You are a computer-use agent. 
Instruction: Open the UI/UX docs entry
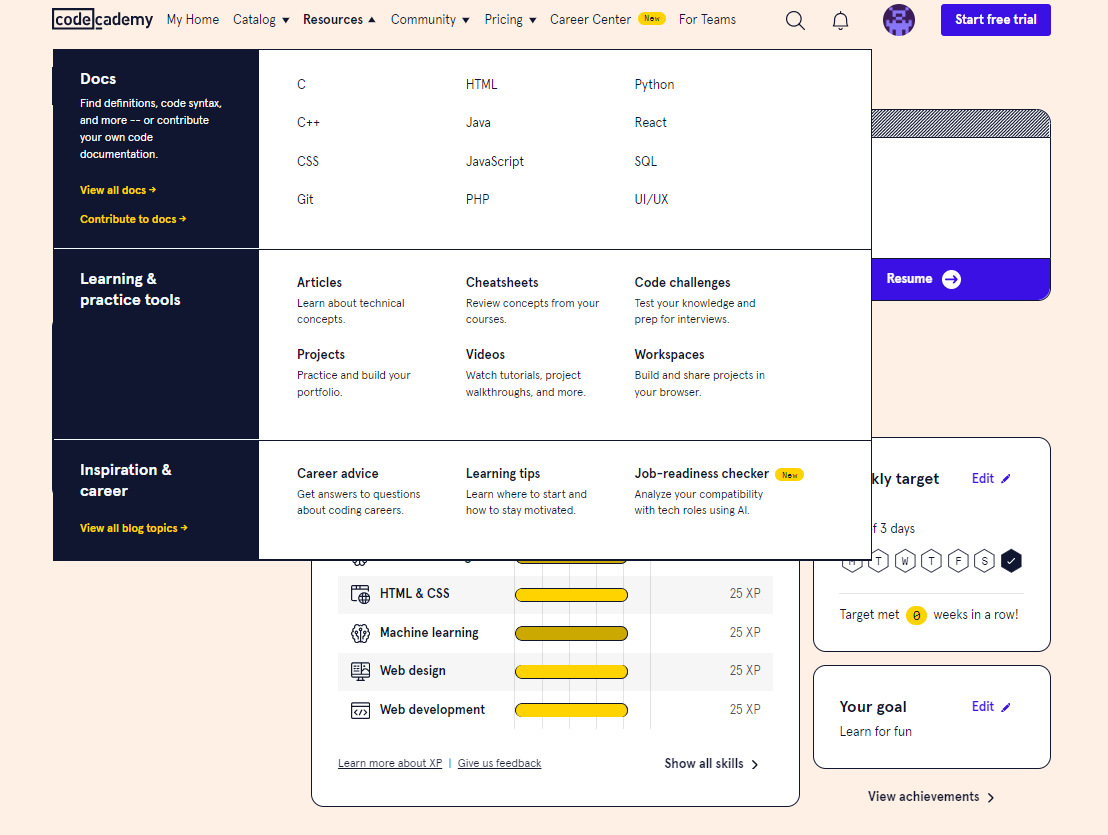pyautogui.click(x=651, y=199)
